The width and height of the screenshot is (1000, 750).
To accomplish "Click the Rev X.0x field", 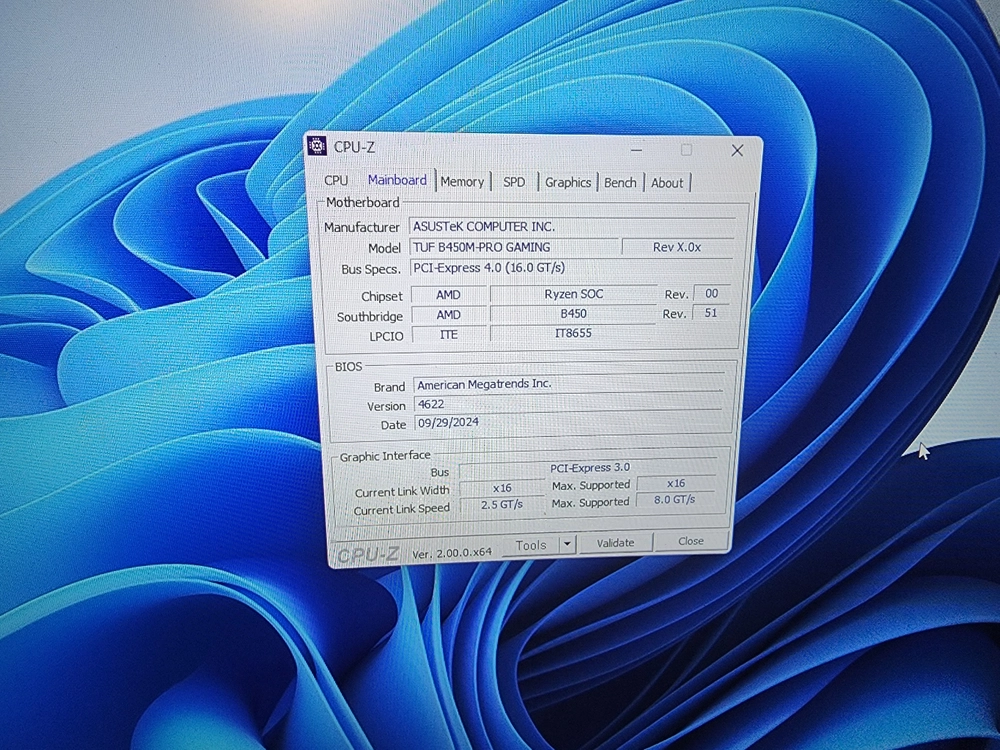I will pyautogui.click(x=677, y=247).
